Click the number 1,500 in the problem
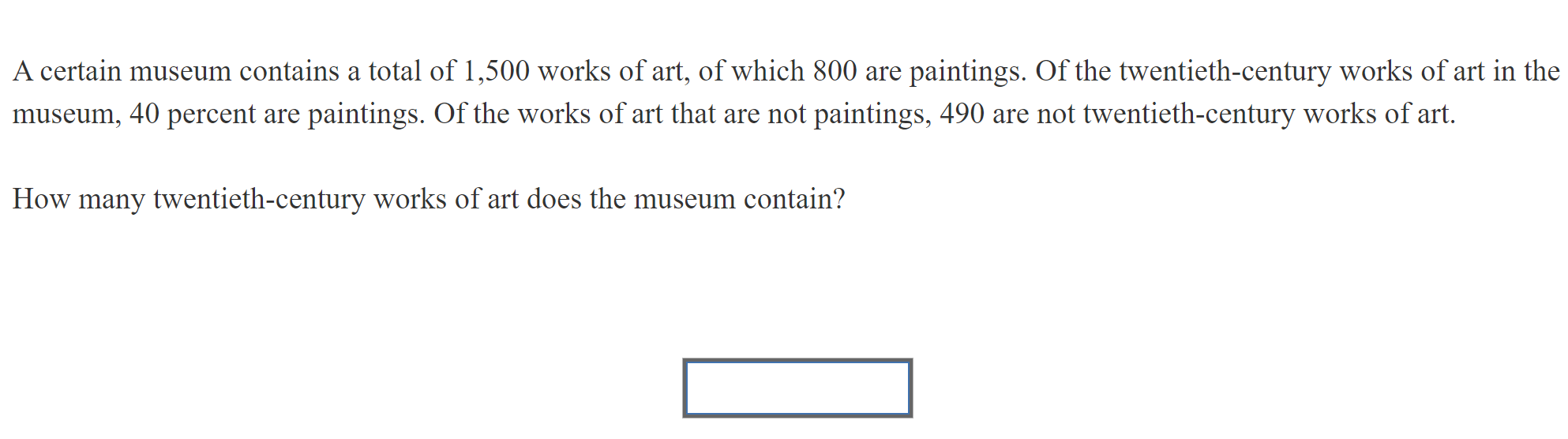Screen dimensions: 1568x439 (x=496, y=71)
